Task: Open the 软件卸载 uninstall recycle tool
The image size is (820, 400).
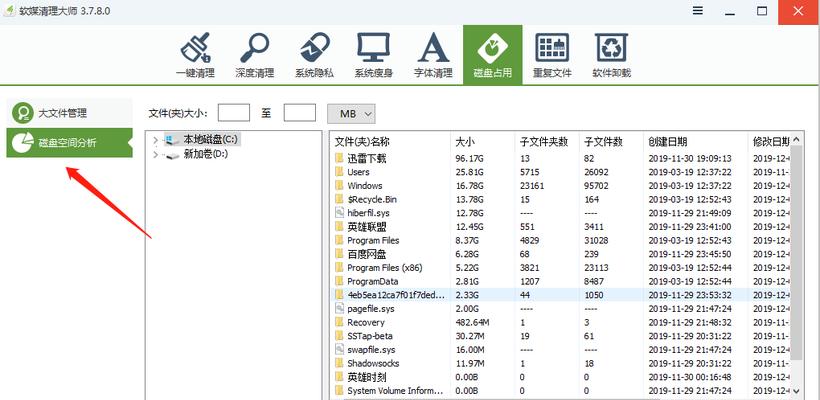Action: 611,55
